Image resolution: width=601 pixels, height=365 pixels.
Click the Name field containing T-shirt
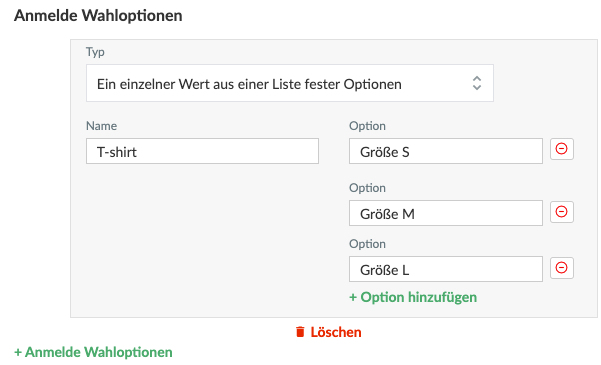click(202, 151)
